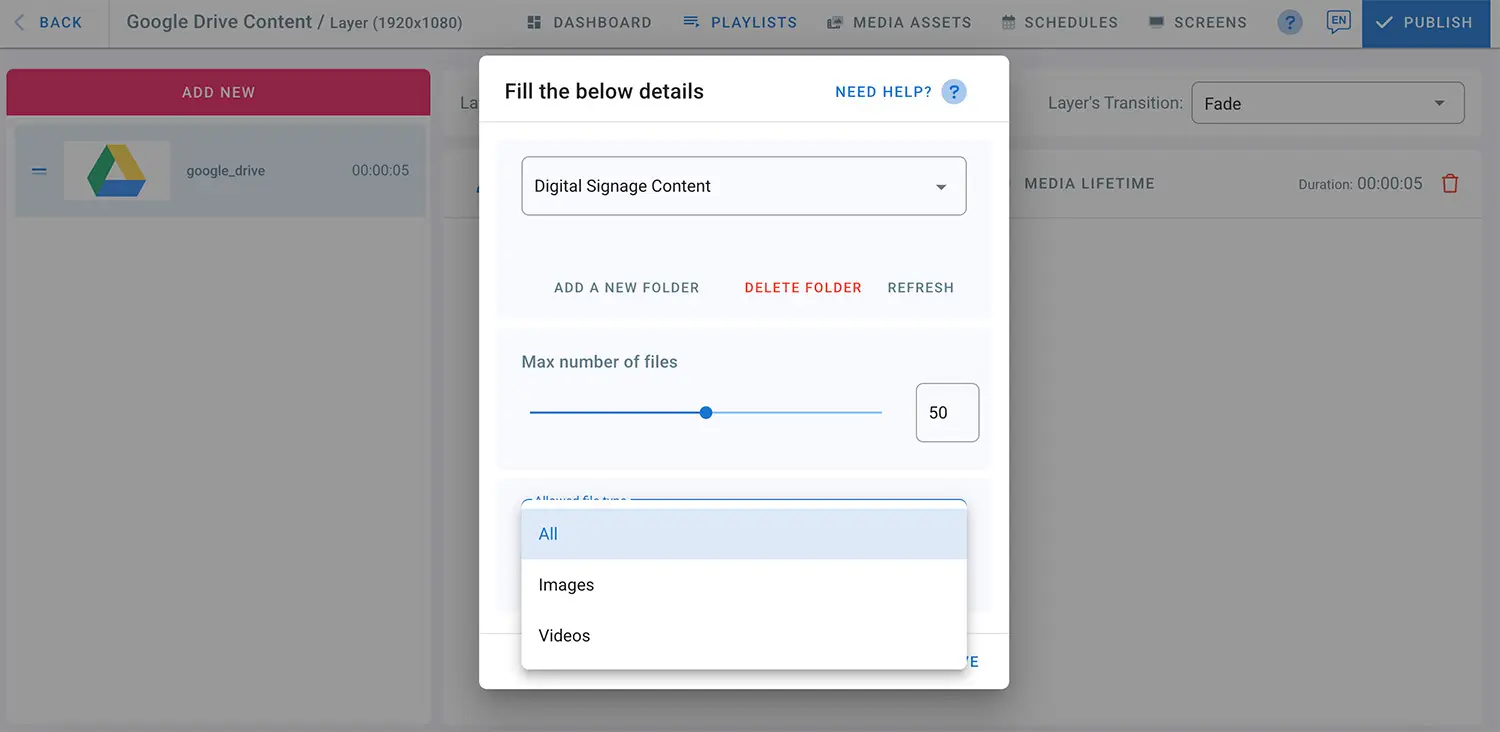Click the question mark beside Need Help
Screen dimensions: 1500x732
coord(954,92)
